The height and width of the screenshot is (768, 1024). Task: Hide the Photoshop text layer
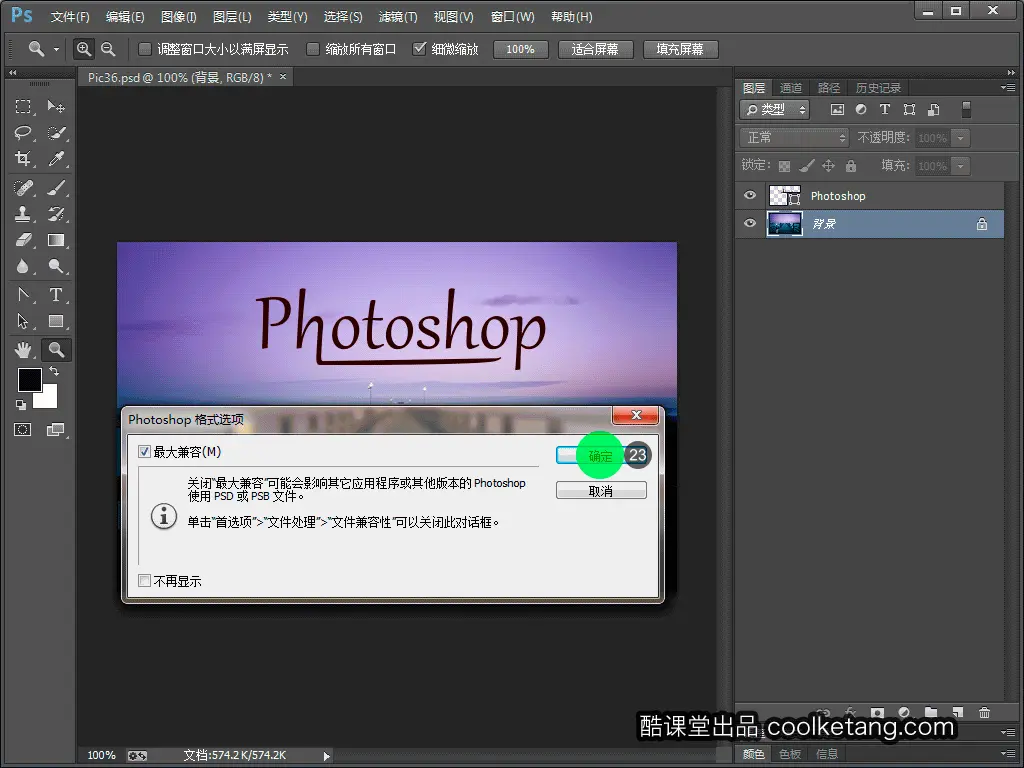pos(750,195)
